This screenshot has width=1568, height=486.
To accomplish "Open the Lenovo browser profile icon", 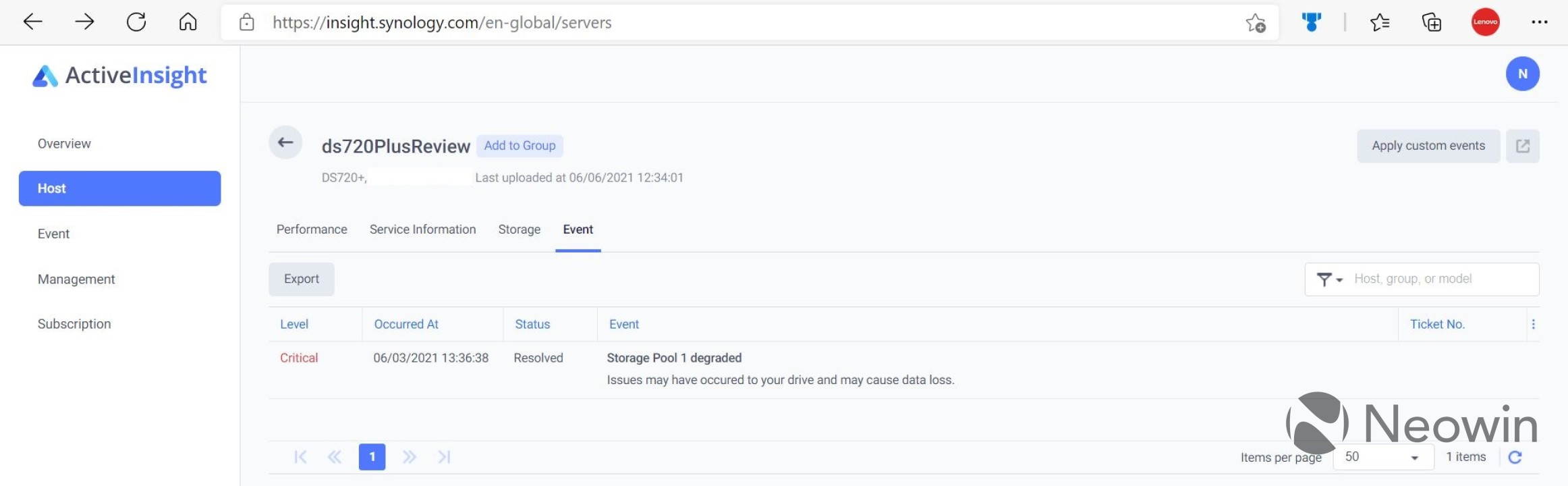I will (x=1485, y=22).
